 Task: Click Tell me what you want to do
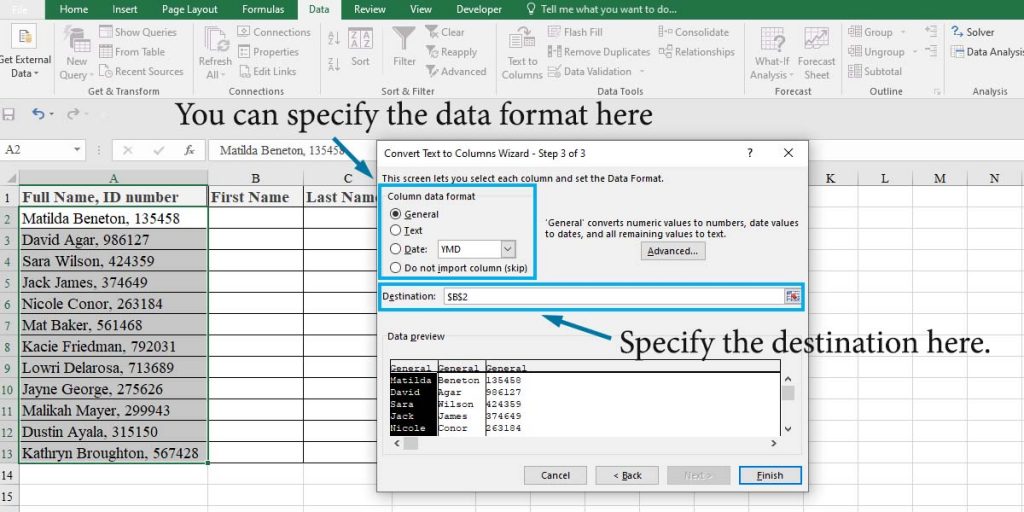point(601,9)
